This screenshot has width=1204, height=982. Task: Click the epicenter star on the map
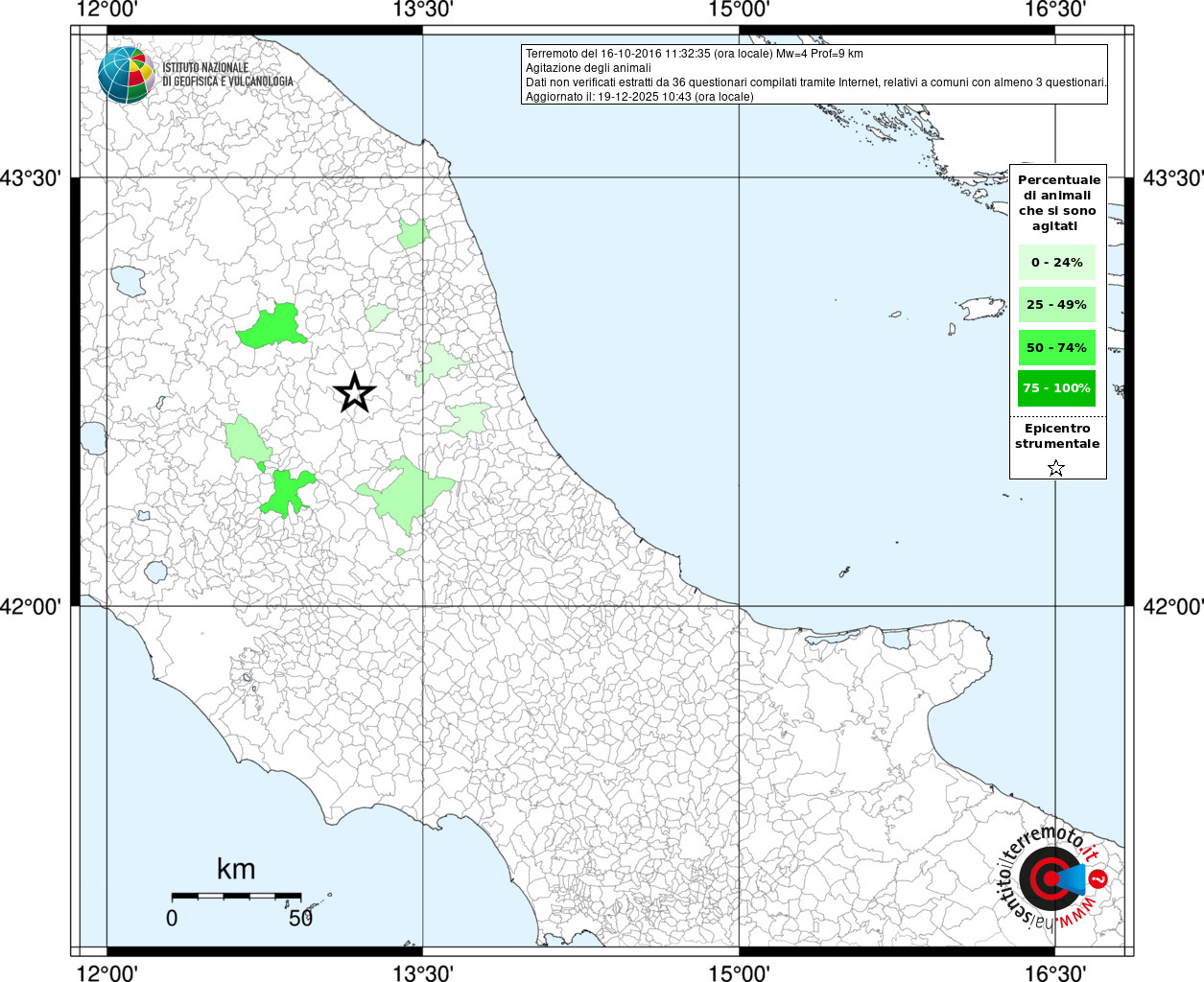(x=355, y=393)
